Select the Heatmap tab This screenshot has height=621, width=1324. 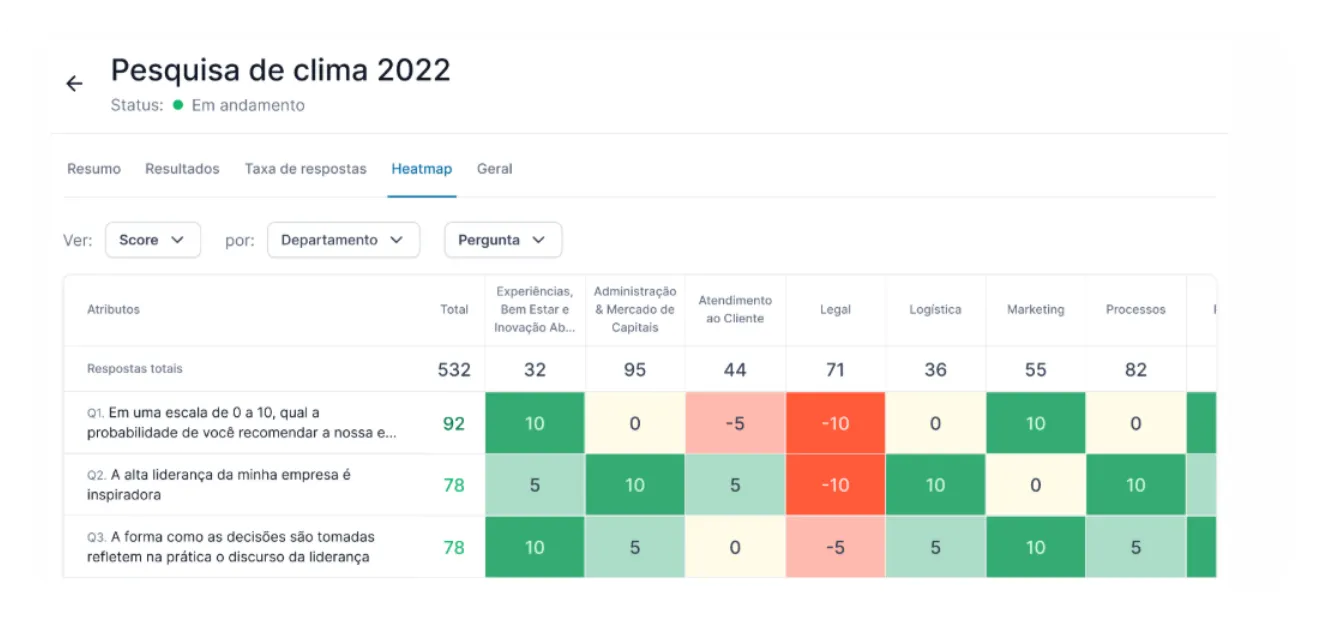point(422,169)
